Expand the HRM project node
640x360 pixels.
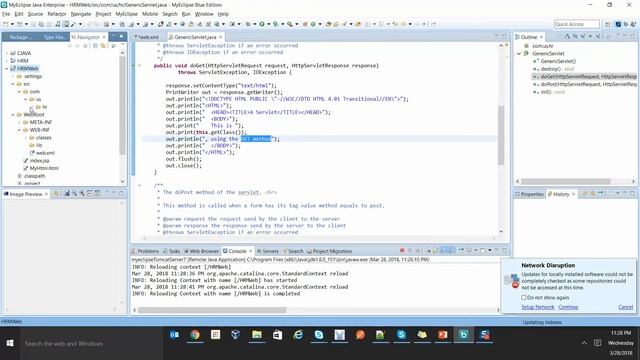7,61
